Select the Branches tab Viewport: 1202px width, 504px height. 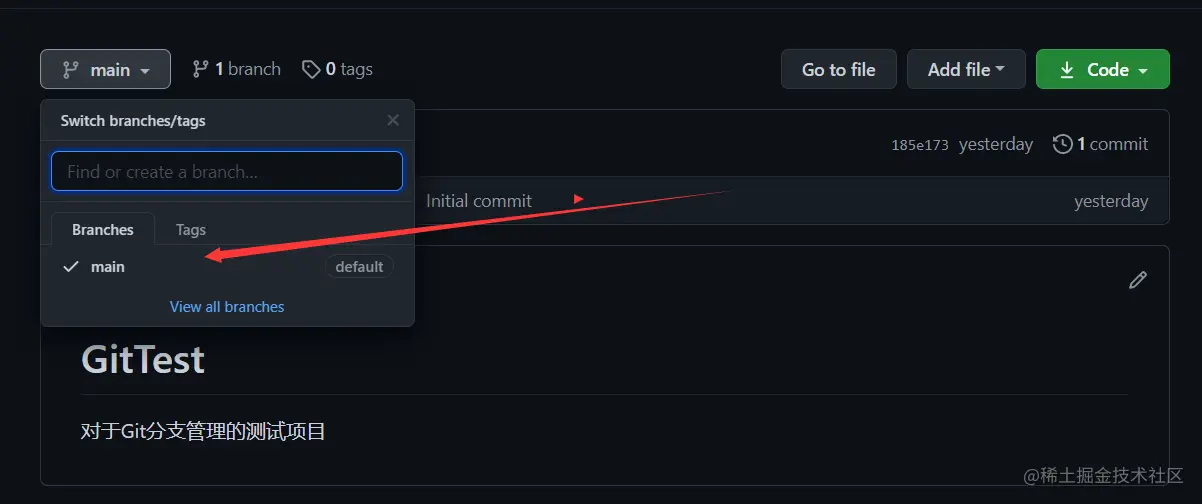pyautogui.click(x=103, y=230)
